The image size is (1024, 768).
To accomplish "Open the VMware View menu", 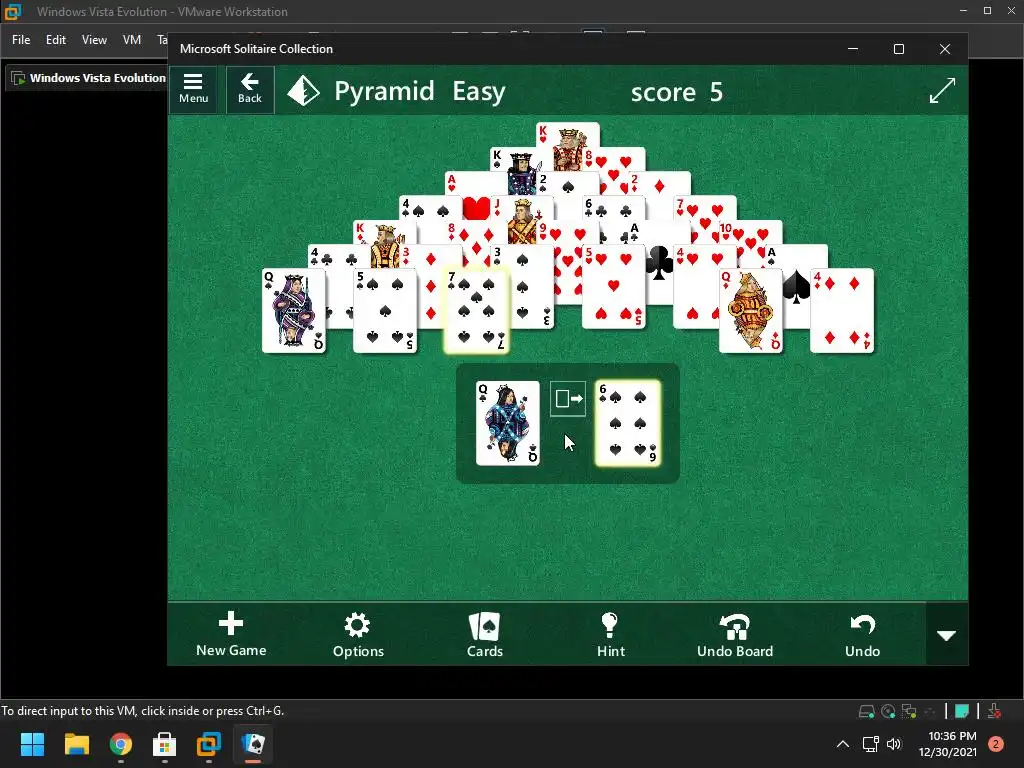I will point(94,40).
